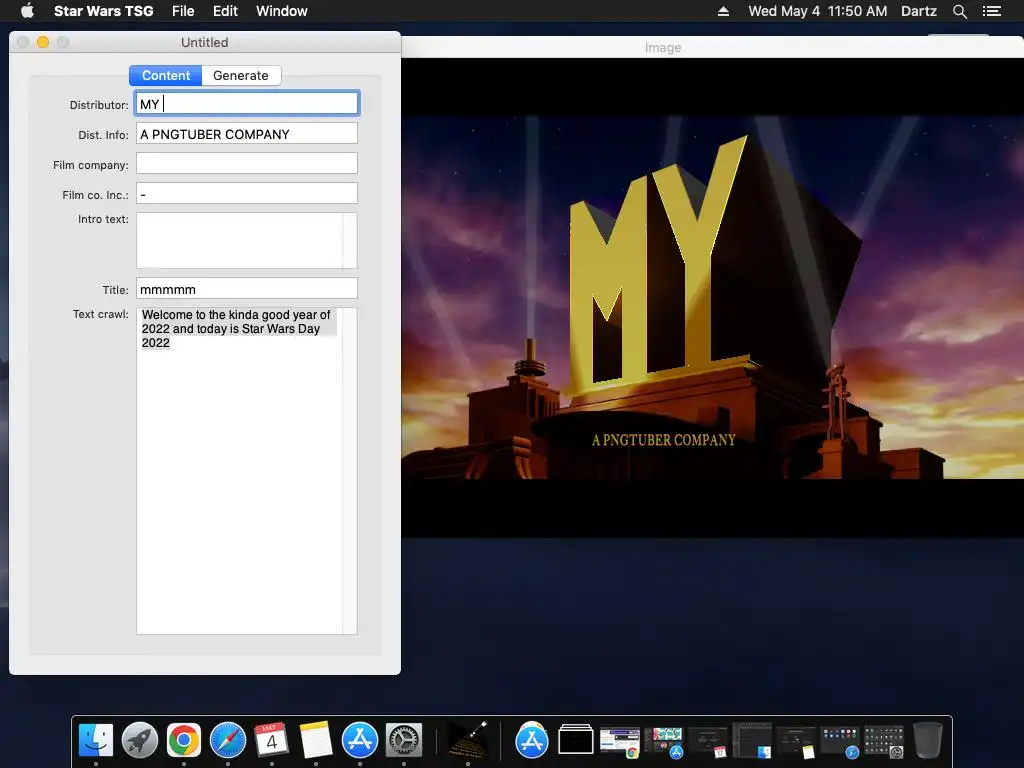Click "A PNGTUBER COMPANY" text in image
1024x768 pixels.
coord(664,440)
